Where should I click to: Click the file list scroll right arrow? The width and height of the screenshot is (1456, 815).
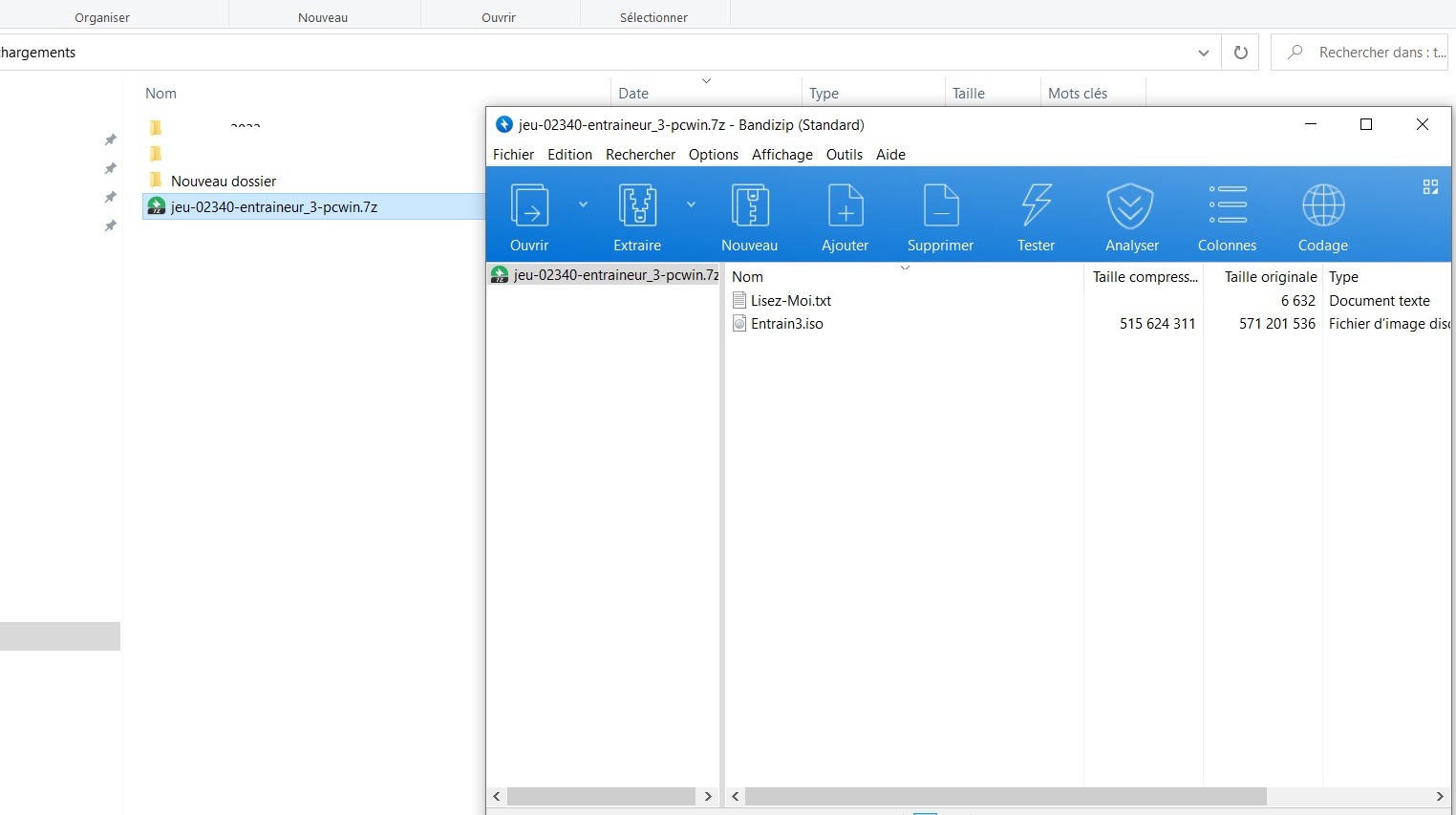pos(1440,796)
